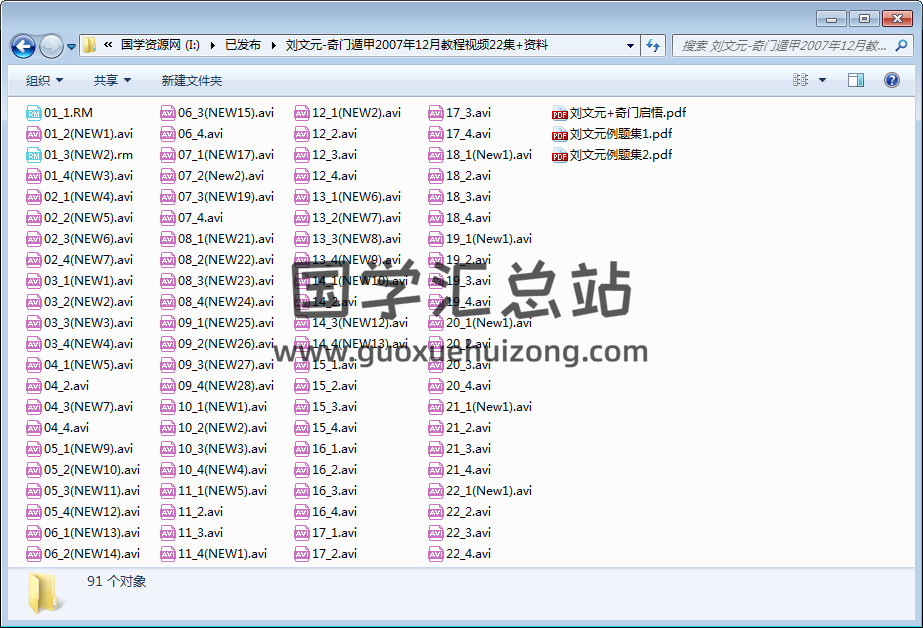The height and width of the screenshot is (628, 923).
Task: Select file name 11_2.avi
Action: click(x=200, y=511)
